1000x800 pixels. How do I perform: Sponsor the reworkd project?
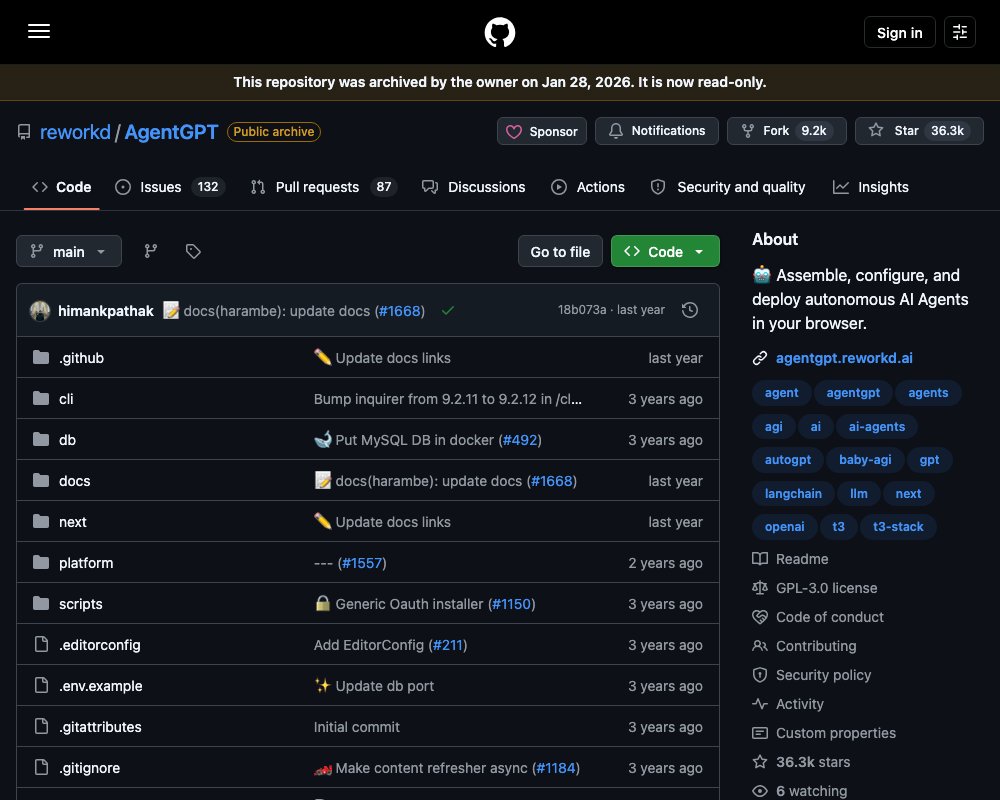click(x=541, y=131)
